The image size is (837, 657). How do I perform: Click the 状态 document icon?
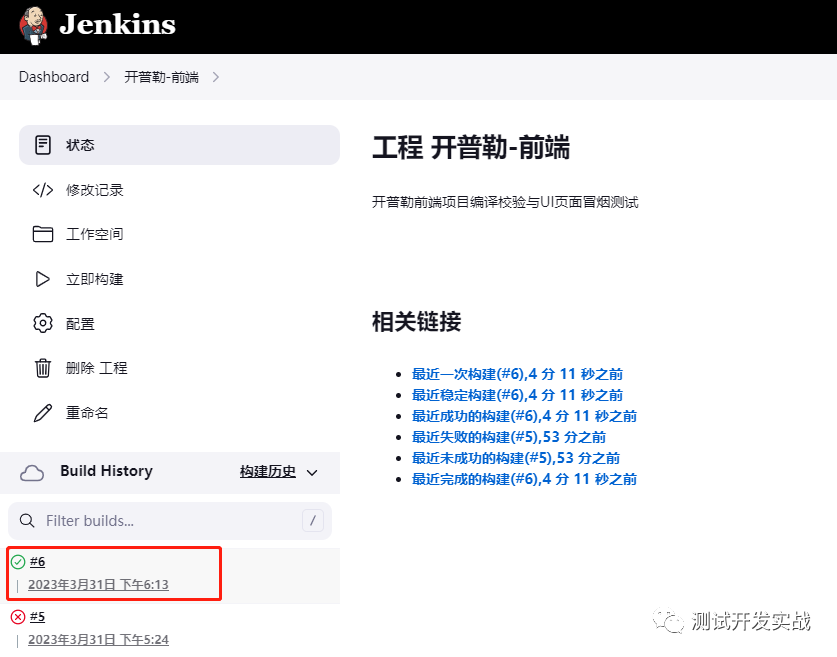[43, 145]
